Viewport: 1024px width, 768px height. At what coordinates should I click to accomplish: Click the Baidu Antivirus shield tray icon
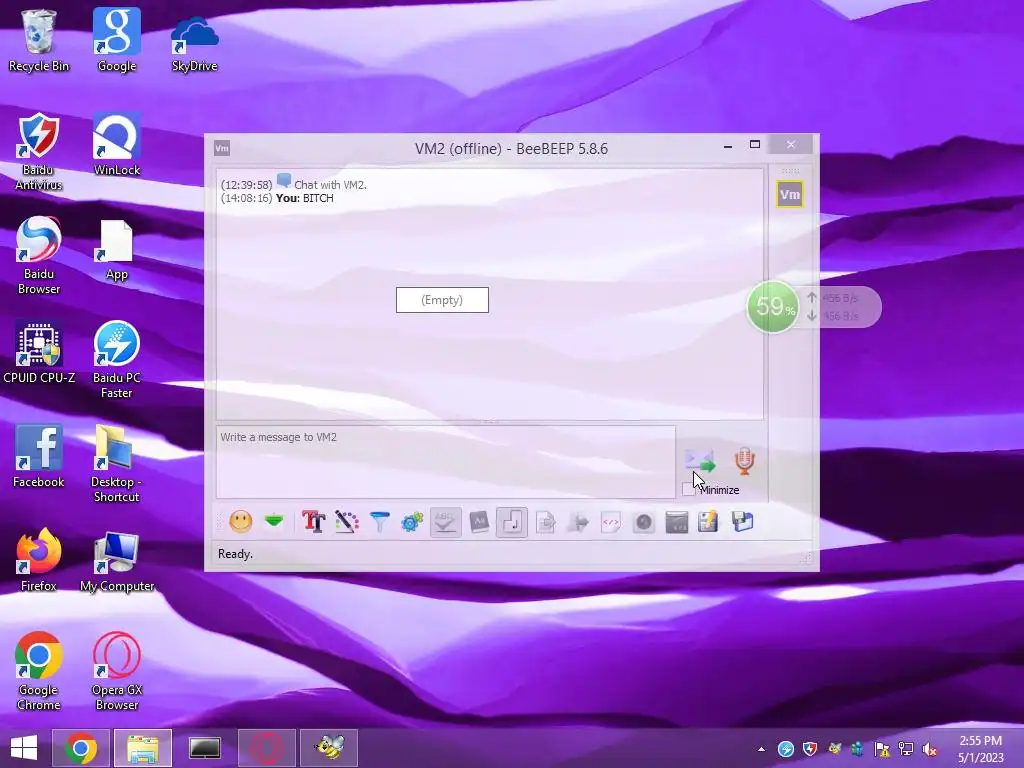click(x=810, y=749)
